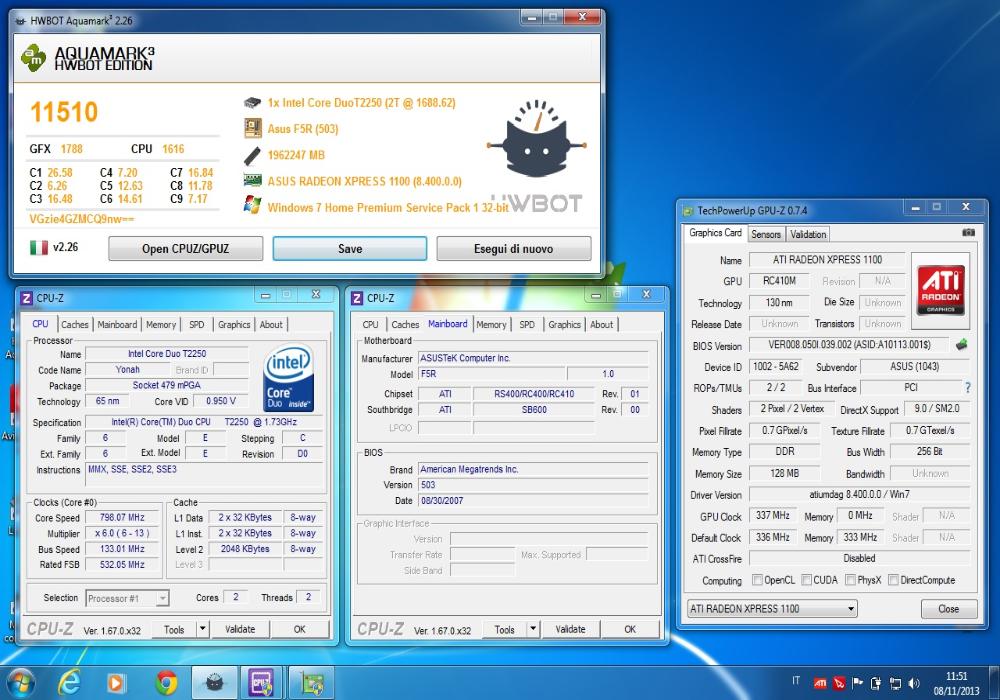Open Graphics tab in right CPU-Z window
Image resolution: width=1000 pixels, height=700 pixels.
pos(564,324)
